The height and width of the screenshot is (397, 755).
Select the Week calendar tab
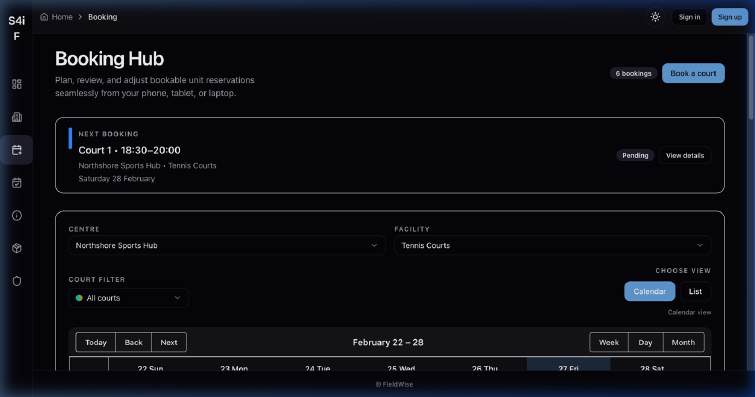[609, 342]
